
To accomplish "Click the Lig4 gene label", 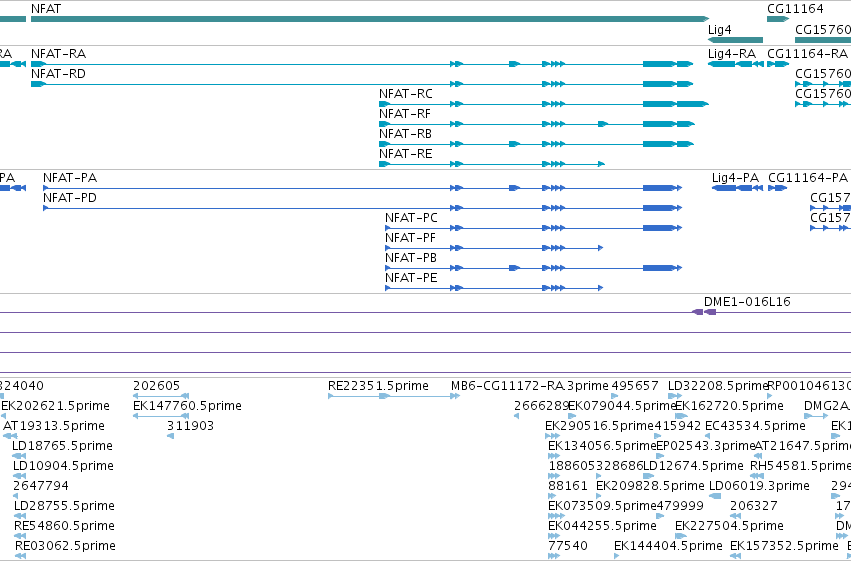I will coord(720,30).
